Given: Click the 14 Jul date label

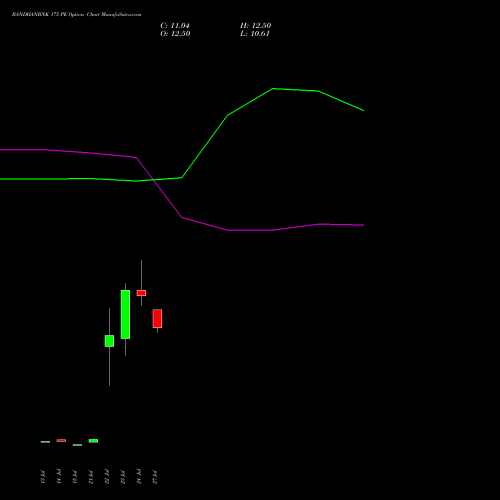Looking at the screenshot, I should click(x=59, y=477).
